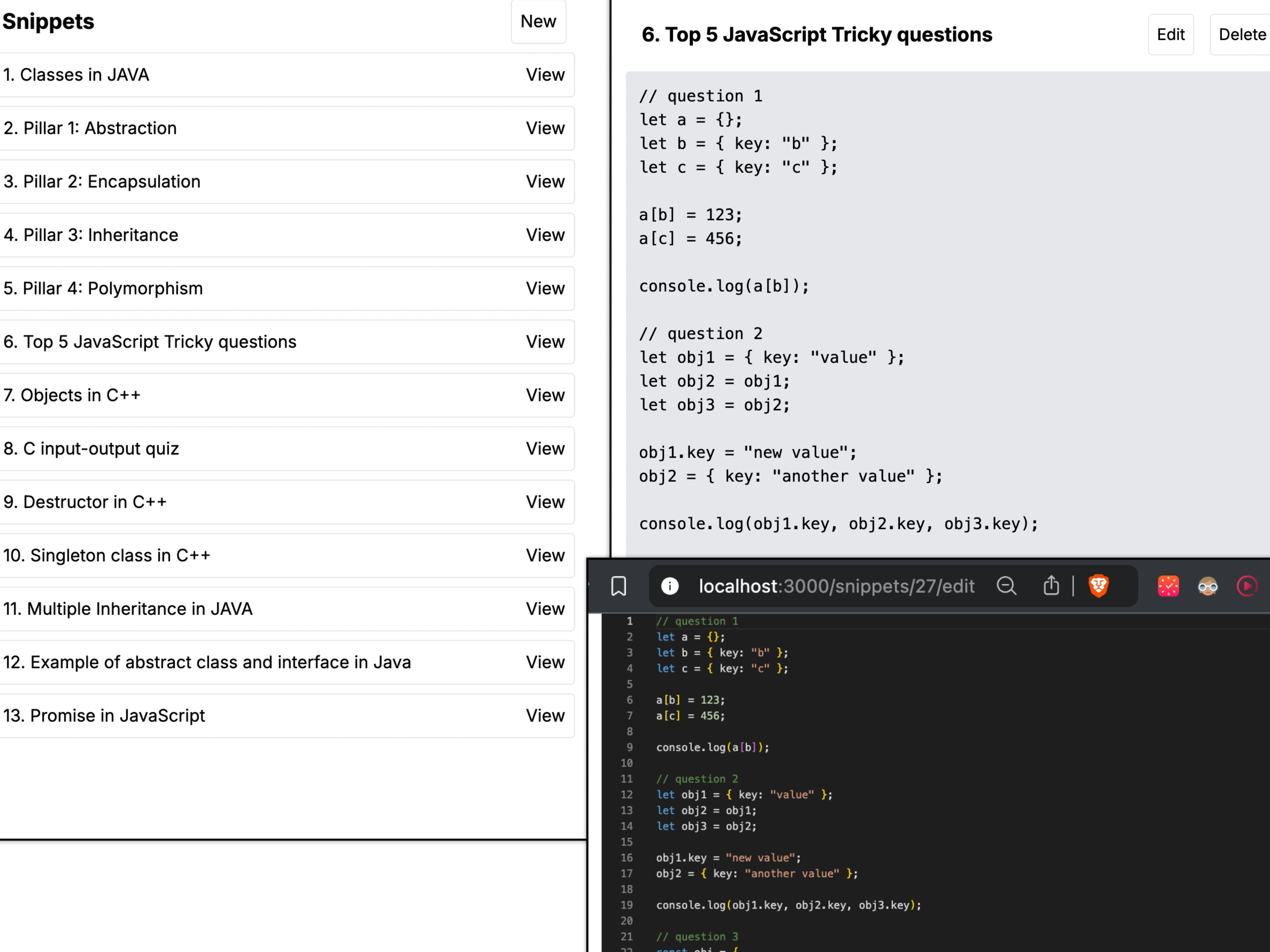Screen dimensions: 1270x952
Task: Click '10. Singleton class in C++' row text
Action: [107, 555]
